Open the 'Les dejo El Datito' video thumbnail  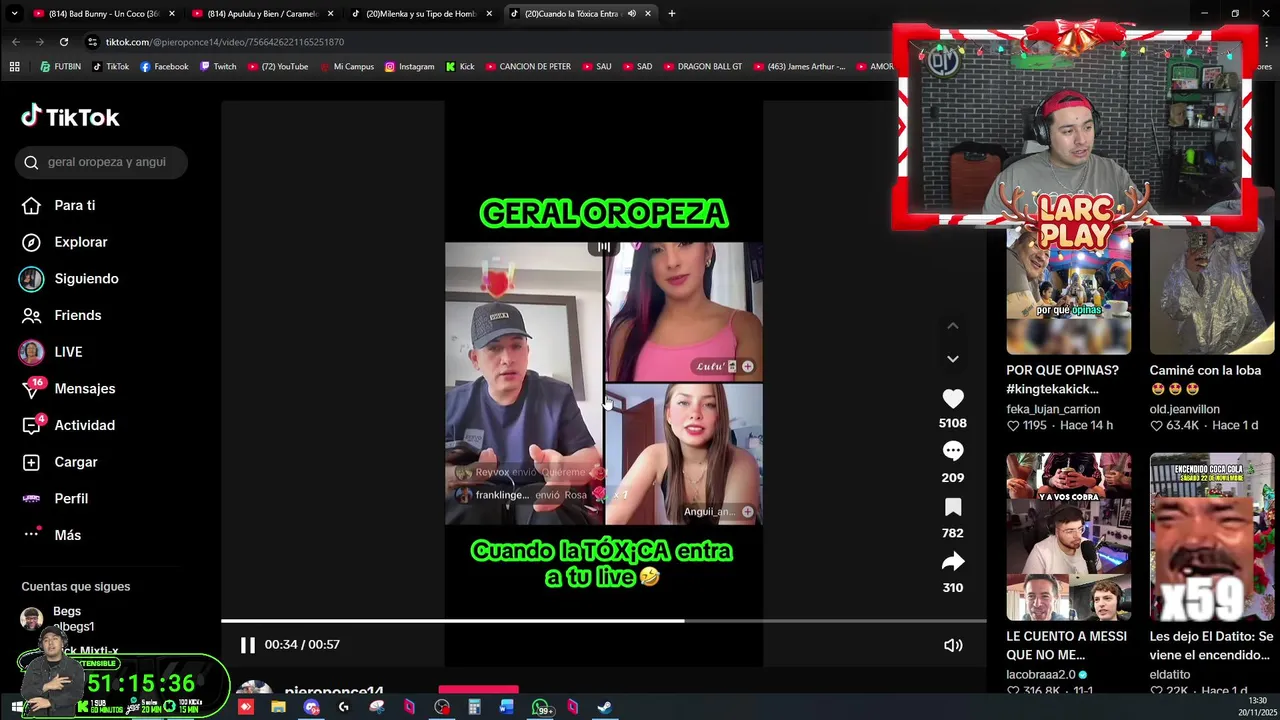pos(1212,537)
